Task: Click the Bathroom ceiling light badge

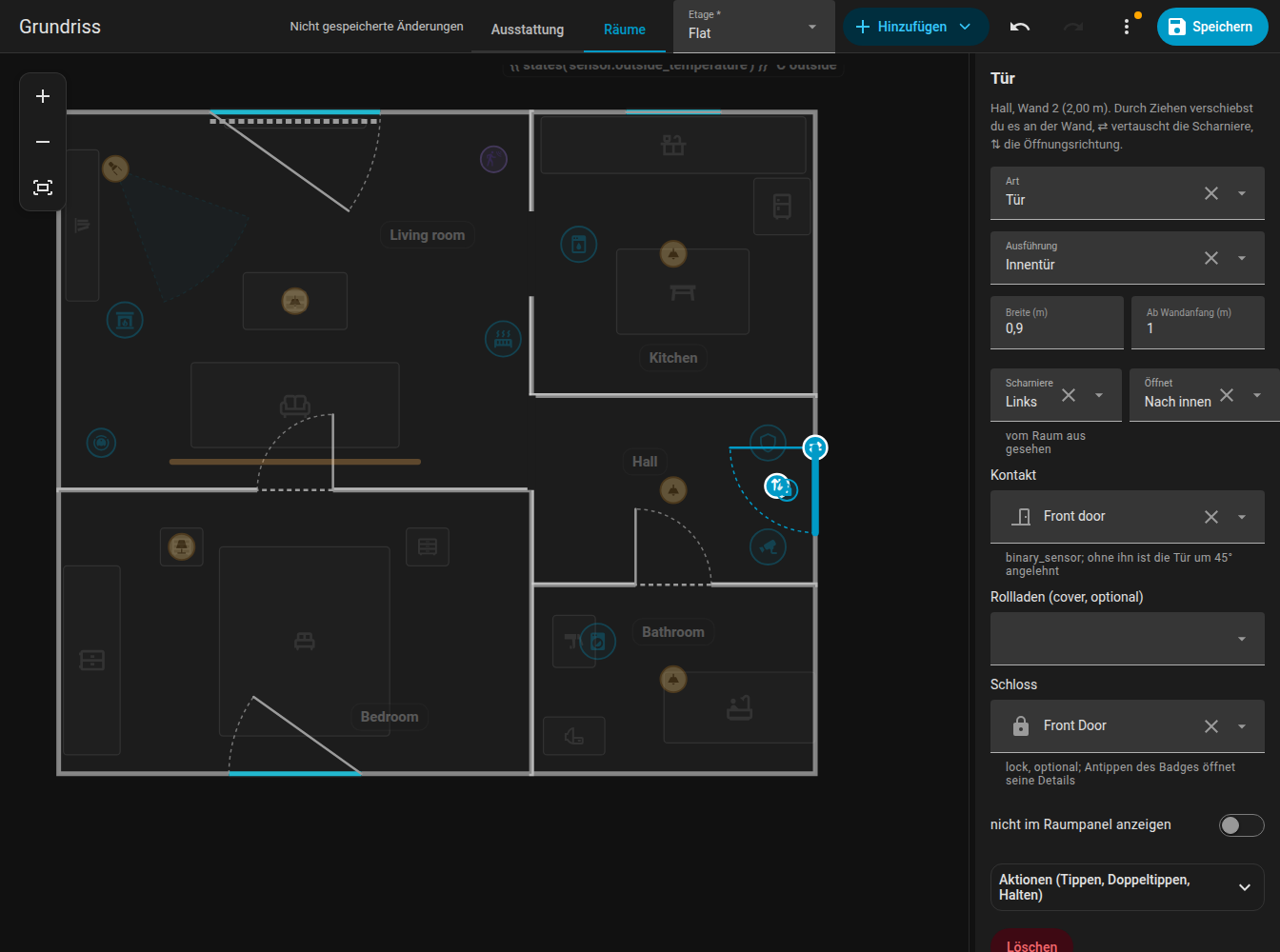Action: pyautogui.click(x=673, y=679)
